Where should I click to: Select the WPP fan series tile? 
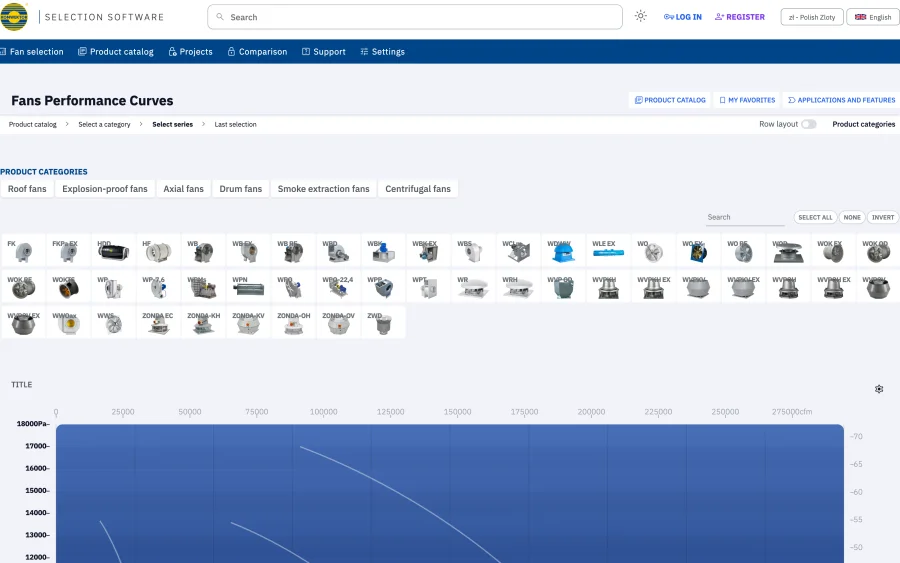pyautogui.click(x=383, y=286)
